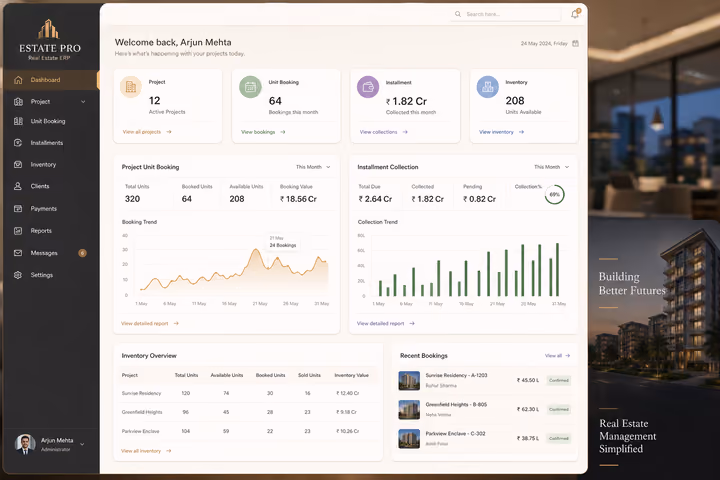Open the user account dropdown chevron
This screenshot has width=720, height=480.
pyautogui.click(x=82, y=444)
